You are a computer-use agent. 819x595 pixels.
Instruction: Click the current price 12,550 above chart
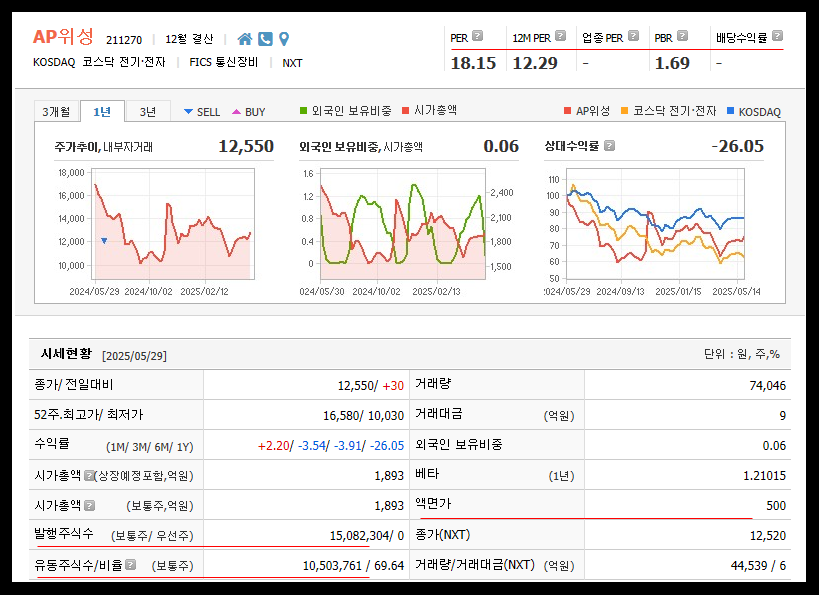(x=246, y=146)
